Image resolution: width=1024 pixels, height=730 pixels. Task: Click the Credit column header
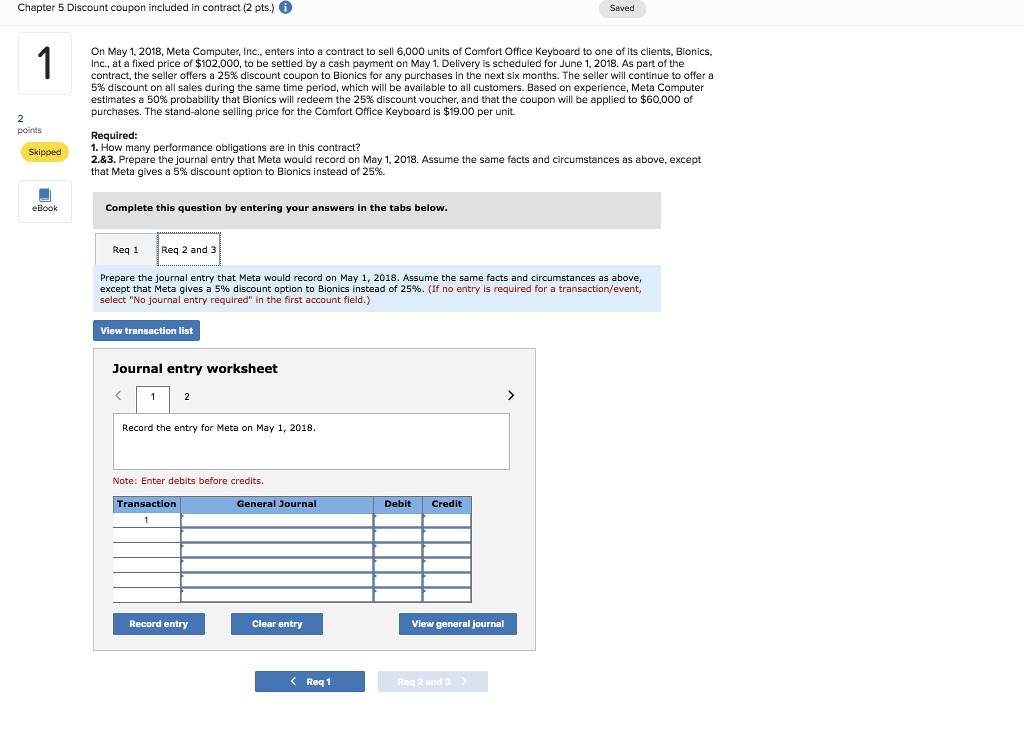[447, 504]
